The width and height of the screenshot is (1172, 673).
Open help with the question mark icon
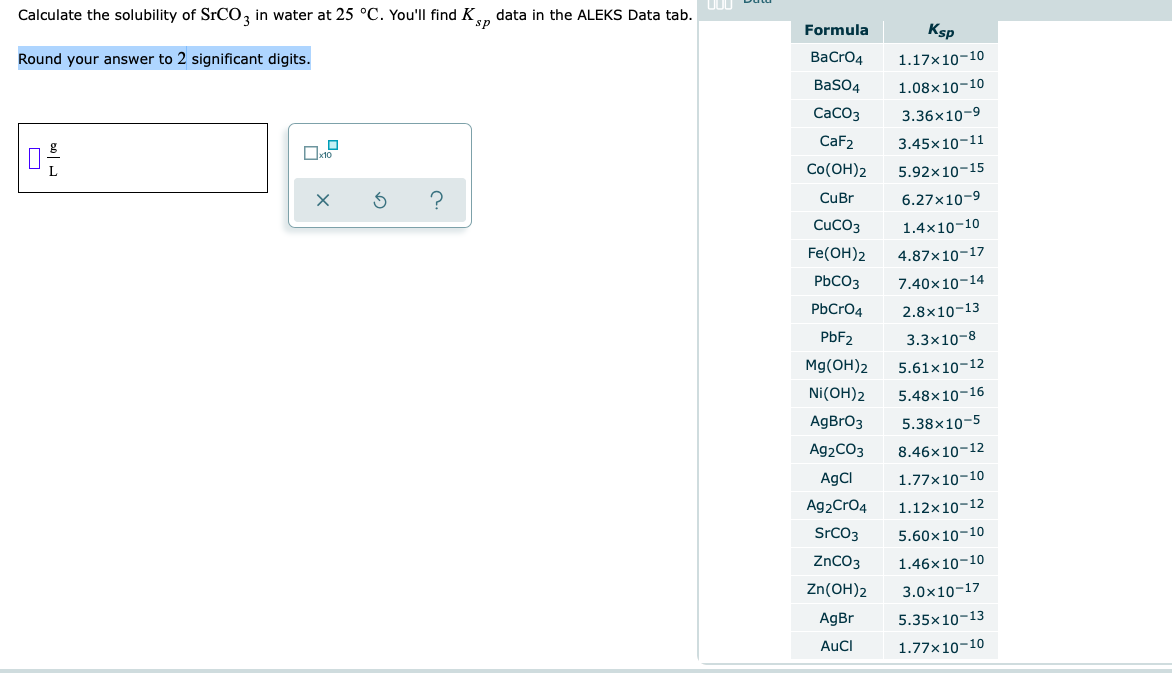click(437, 200)
